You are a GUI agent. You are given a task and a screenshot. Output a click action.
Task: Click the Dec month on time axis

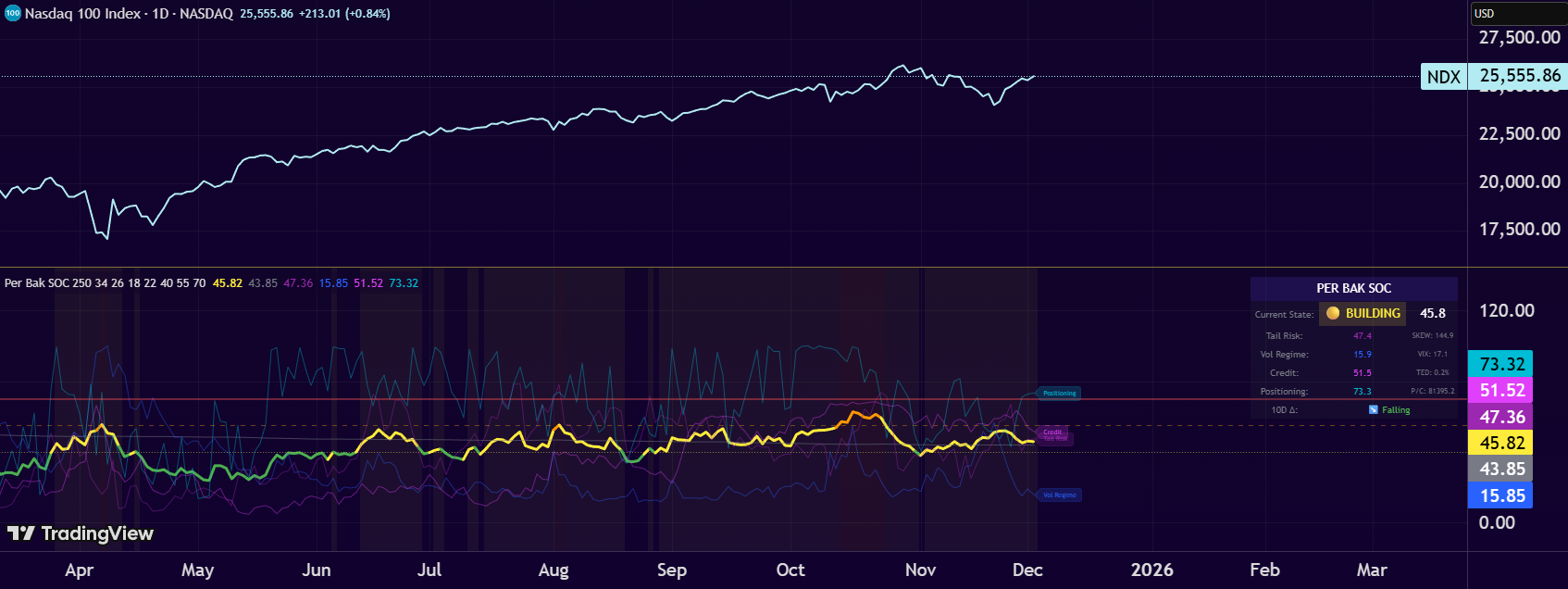tap(1027, 570)
